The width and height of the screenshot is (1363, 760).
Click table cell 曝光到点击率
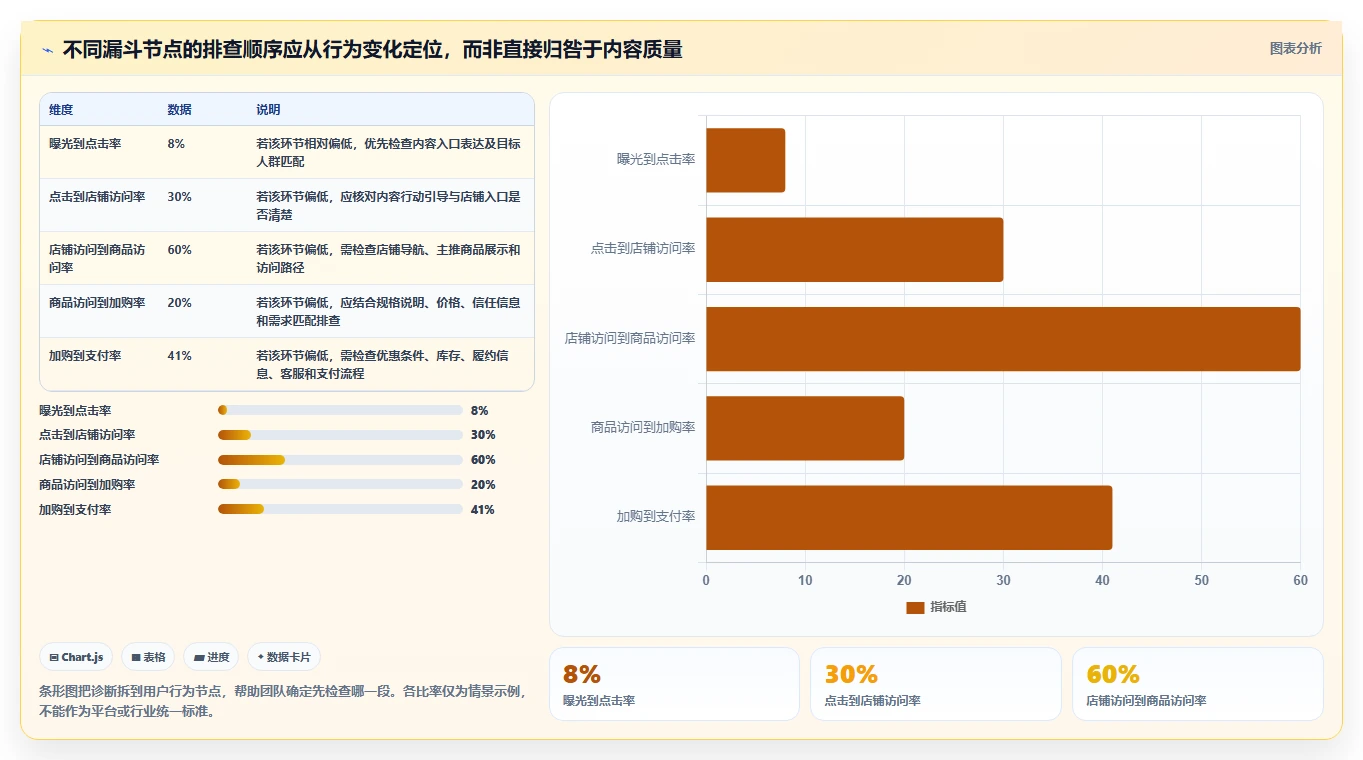pyautogui.click(x=85, y=144)
